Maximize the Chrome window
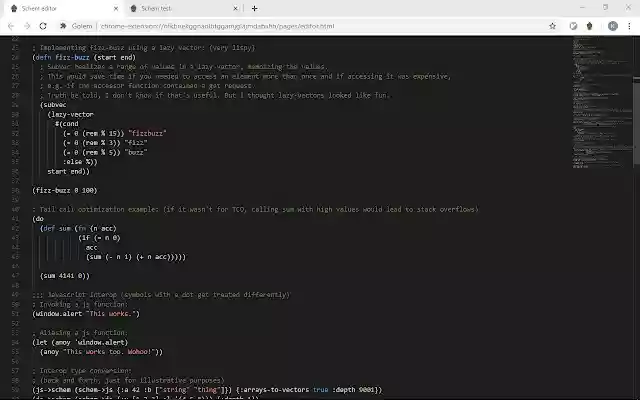Image resolution: width=640 pixels, height=400 pixels. pyautogui.click(x=605, y=7)
